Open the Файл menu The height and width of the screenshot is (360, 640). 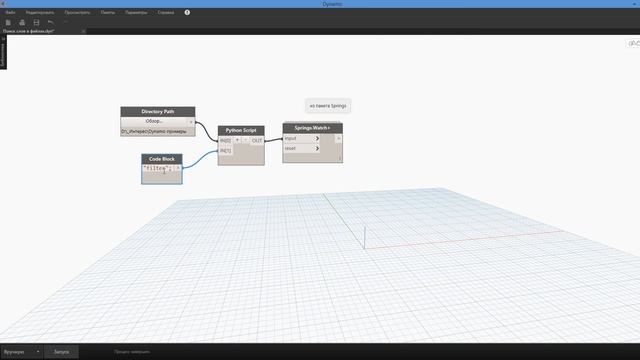tap(11, 13)
